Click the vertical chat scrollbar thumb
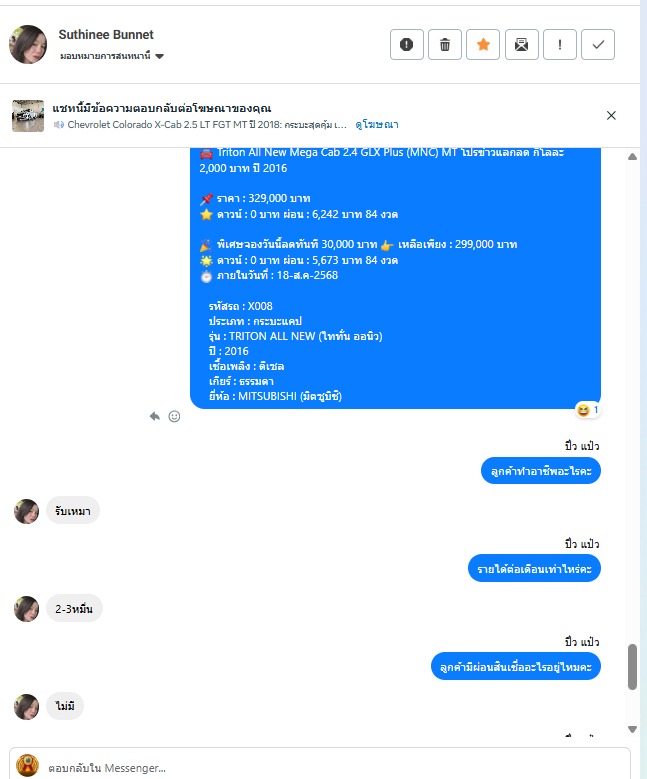Screen dimensions: 647x779 click(632, 667)
